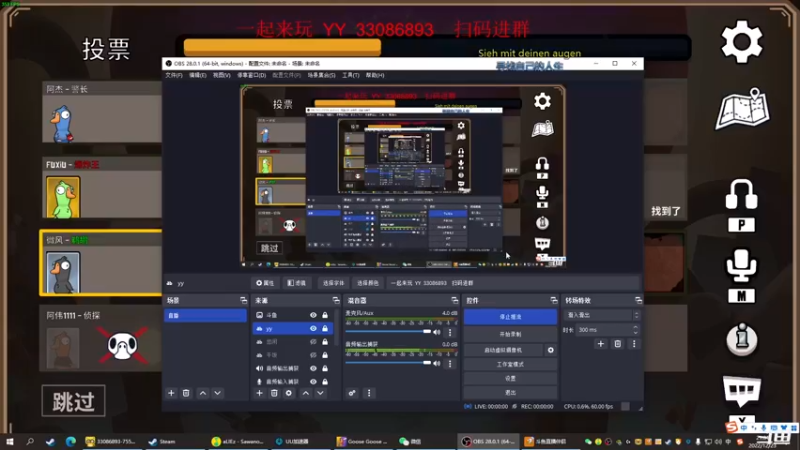
Task: Click the 设置 button in controls
Action: tap(510, 379)
